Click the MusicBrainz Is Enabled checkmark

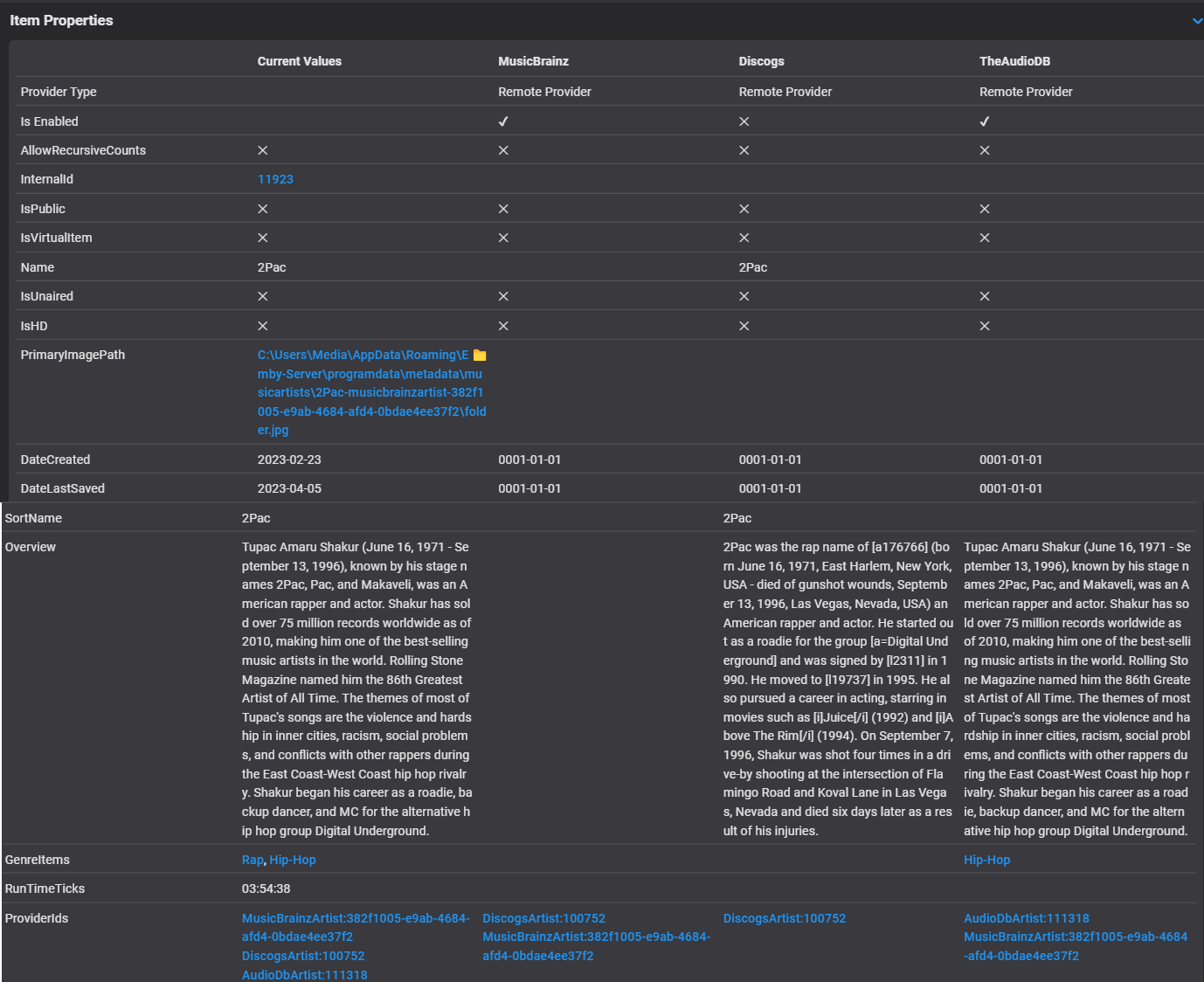(x=503, y=121)
